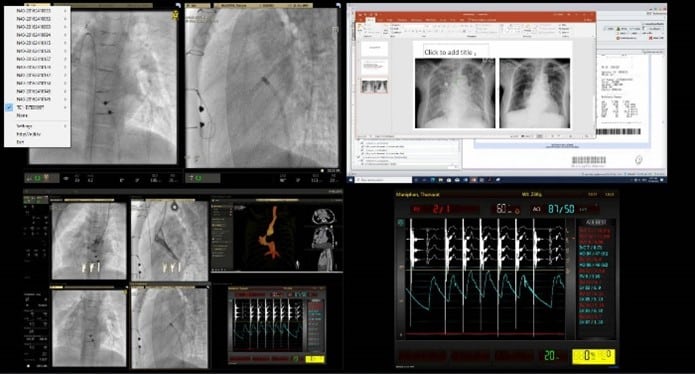Open the upper-right small fluoroscopy frame

(x=169, y=241)
